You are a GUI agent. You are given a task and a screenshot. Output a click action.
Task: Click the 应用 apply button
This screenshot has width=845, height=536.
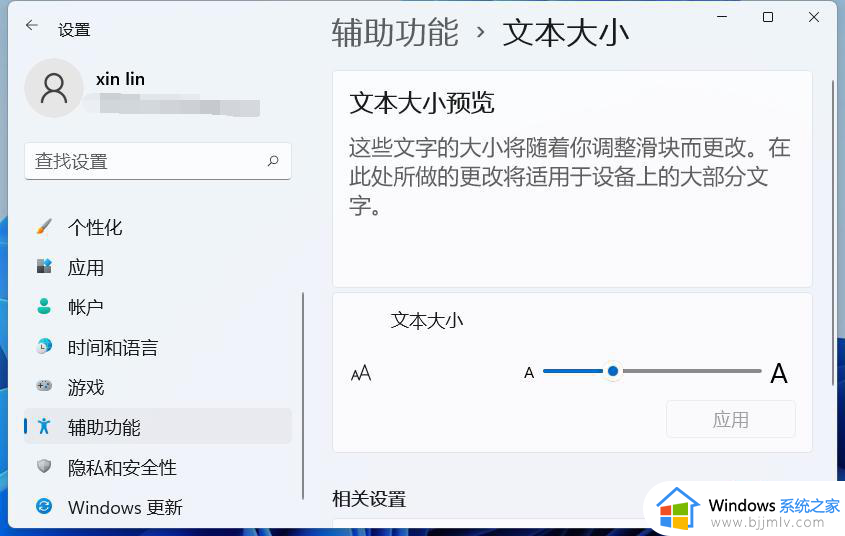[x=730, y=419]
